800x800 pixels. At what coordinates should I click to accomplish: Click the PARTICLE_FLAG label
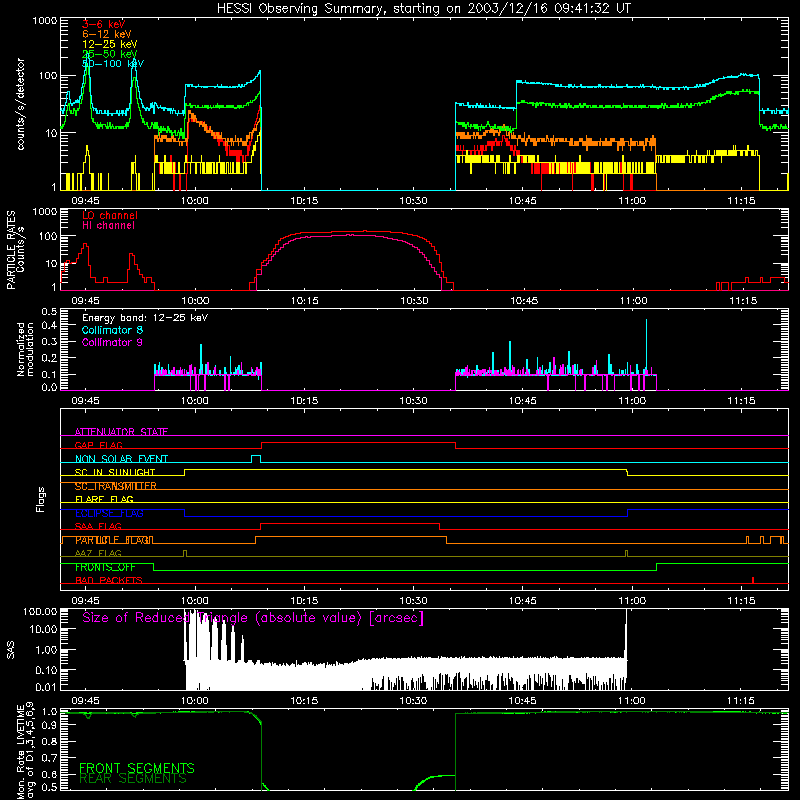click(x=114, y=540)
